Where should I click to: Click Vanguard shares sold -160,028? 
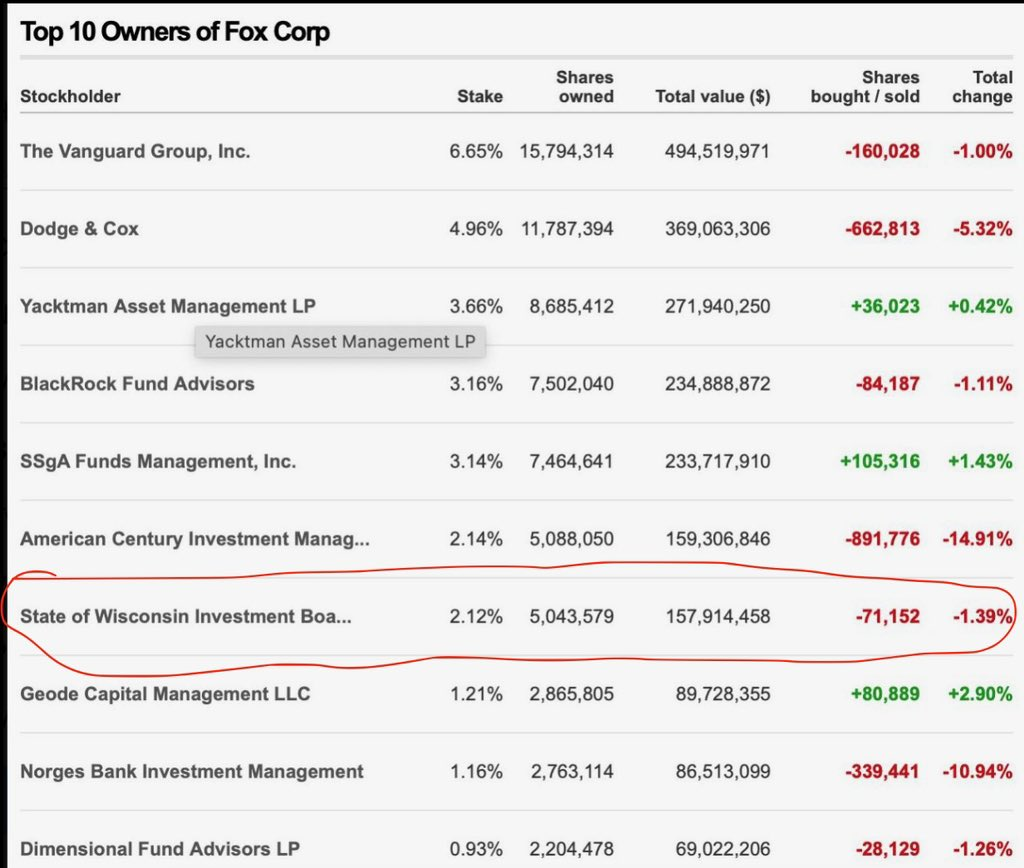[x=882, y=151]
